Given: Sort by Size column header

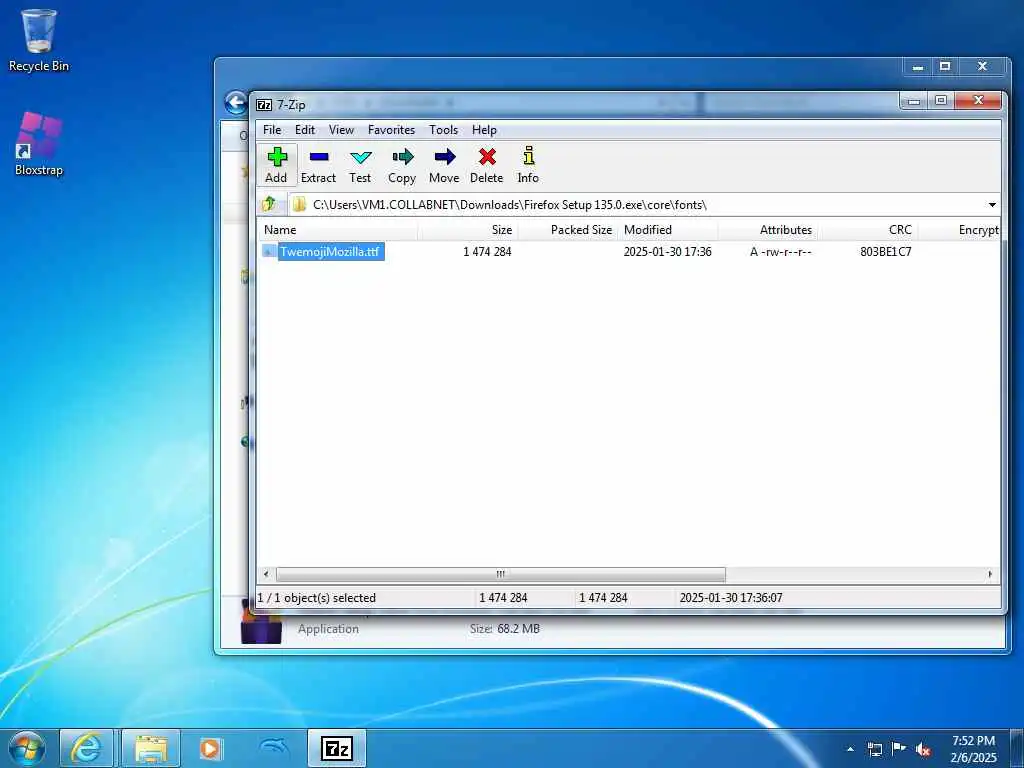Looking at the screenshot, I should point(468,230).
